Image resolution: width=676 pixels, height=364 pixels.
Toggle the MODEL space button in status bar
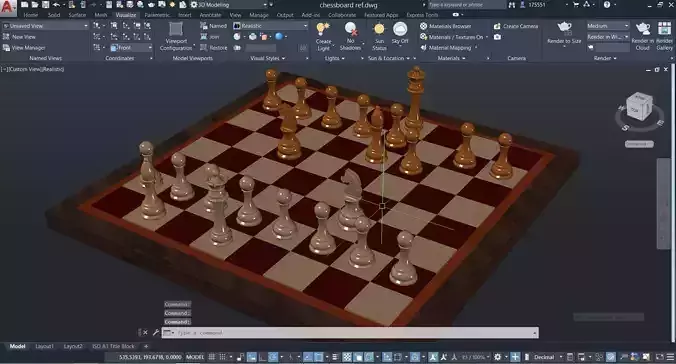click(195, 357)
